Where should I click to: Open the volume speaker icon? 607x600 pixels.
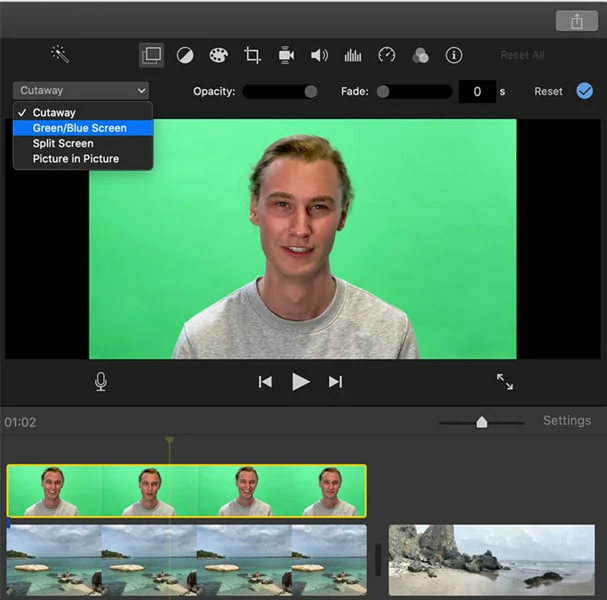pyautogui.click(x=319, y=55)
